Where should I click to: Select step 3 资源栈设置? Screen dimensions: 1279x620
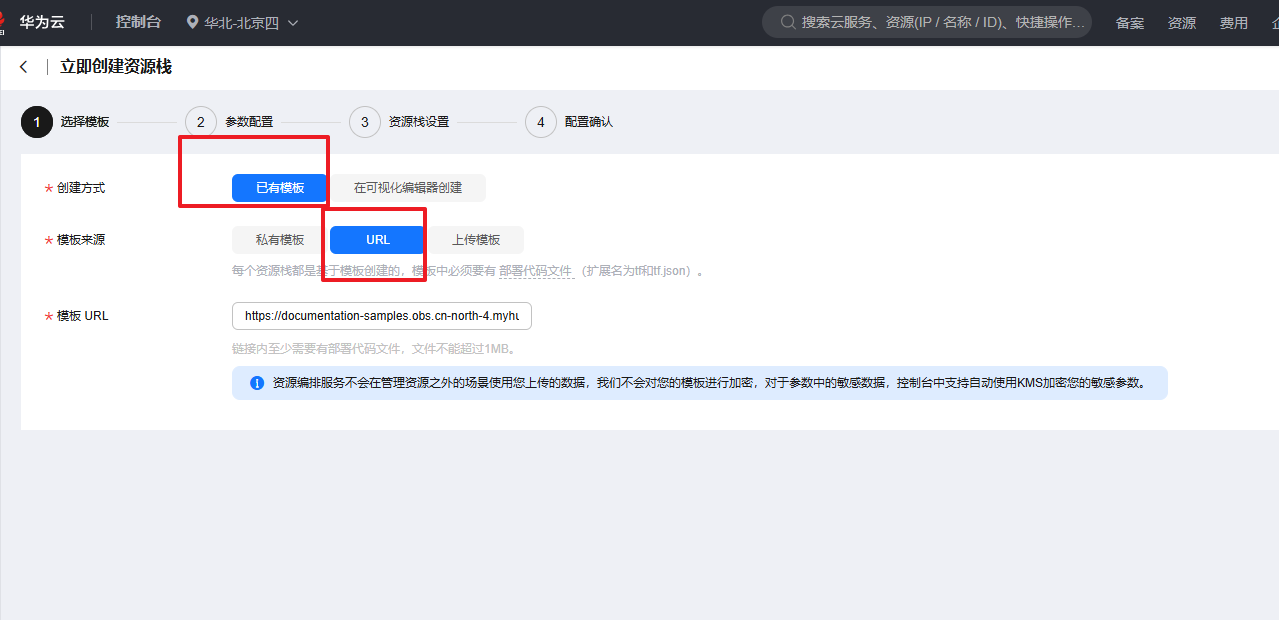pos(399,122)
